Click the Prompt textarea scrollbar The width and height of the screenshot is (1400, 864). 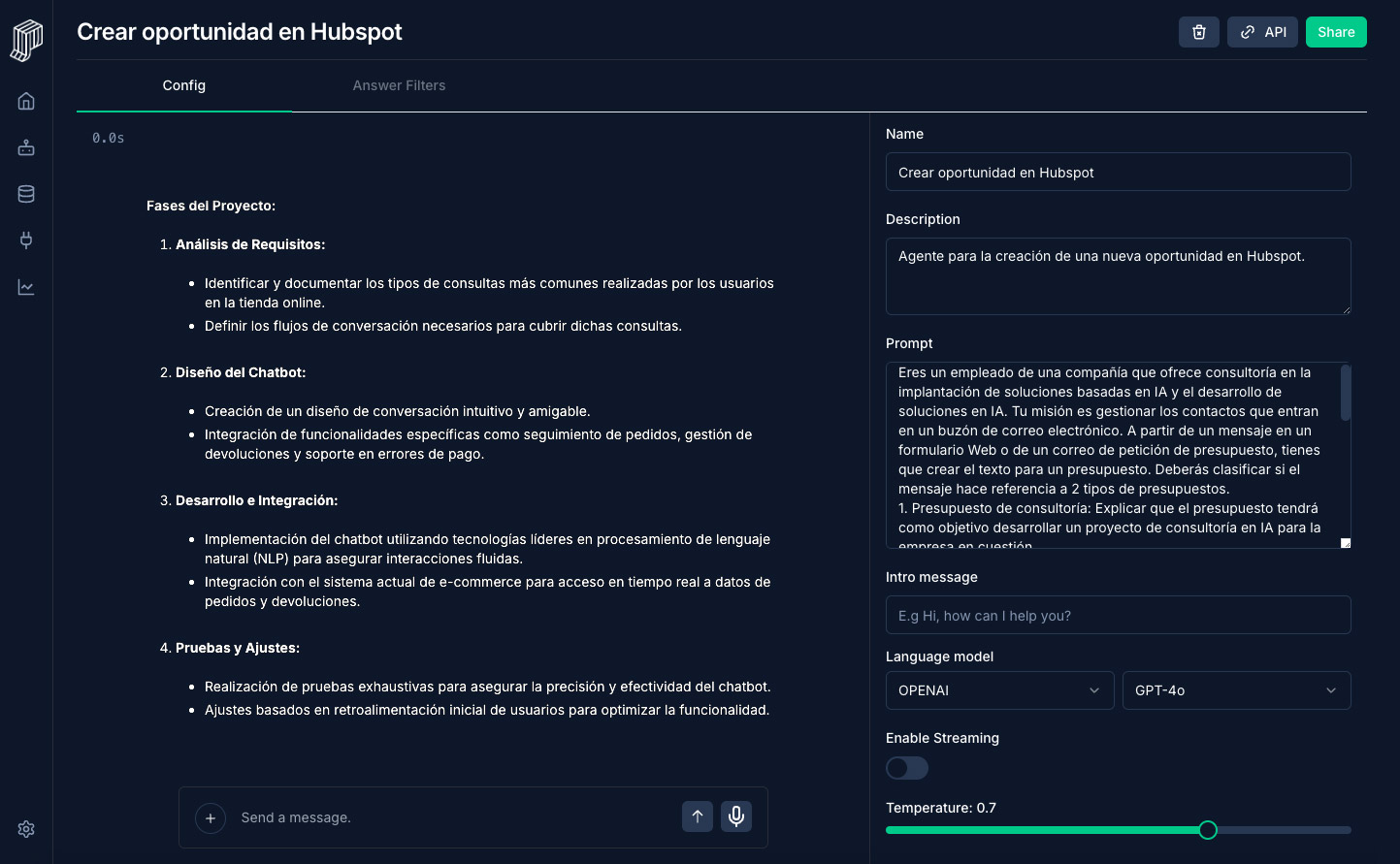pos(1346,393)
